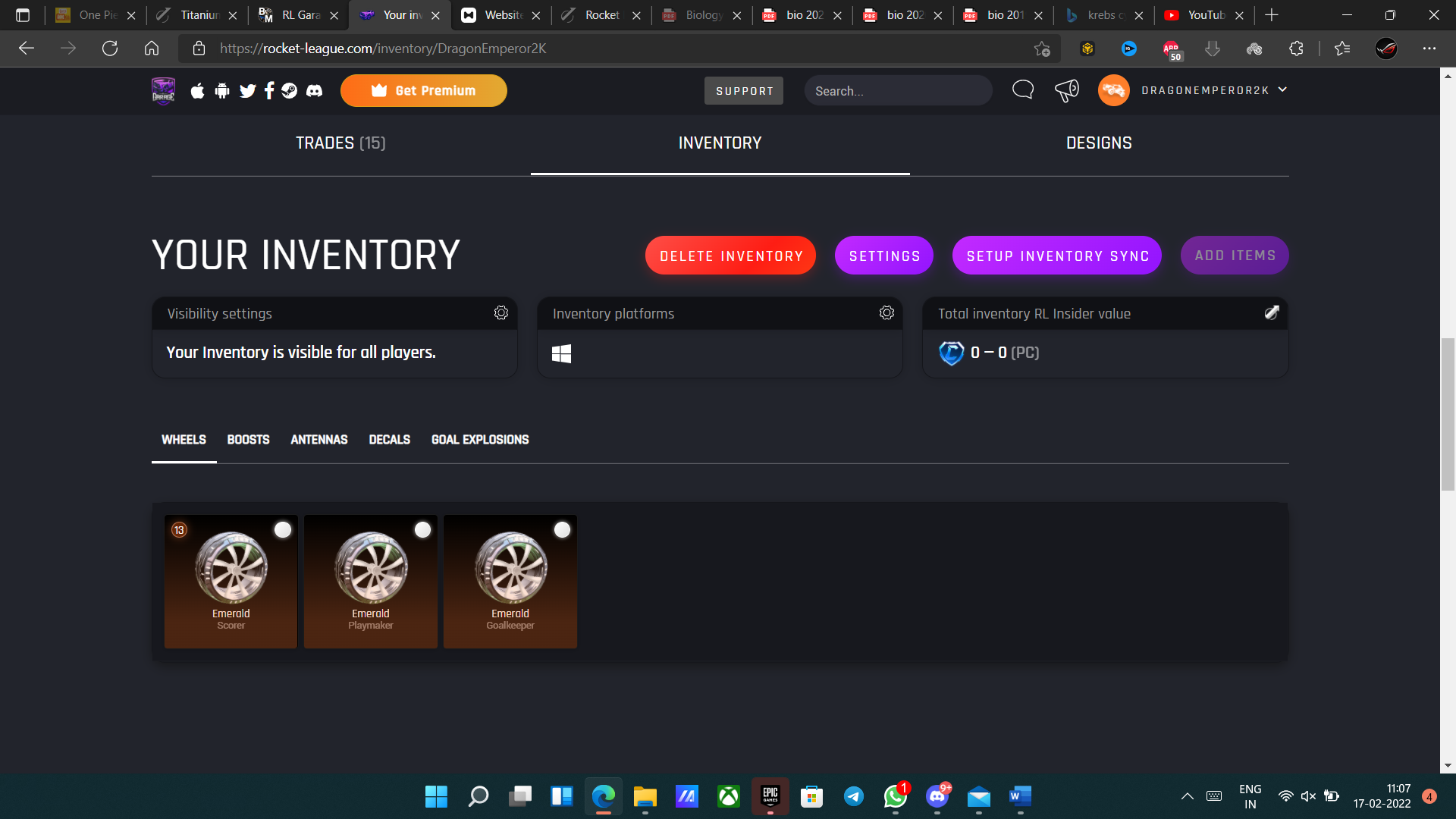1456x819 pixels.
Task: Click the edit pencil on RL Insider value panel
Action: coord(1272,312)
